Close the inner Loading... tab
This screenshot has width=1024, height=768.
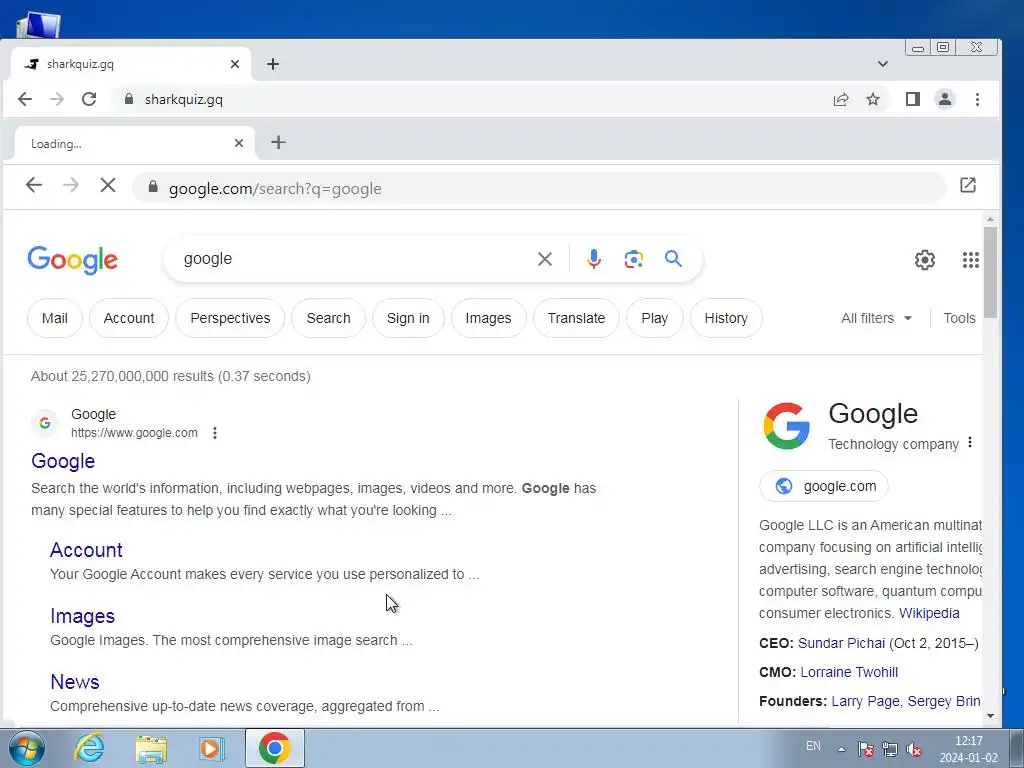[239, 143]
